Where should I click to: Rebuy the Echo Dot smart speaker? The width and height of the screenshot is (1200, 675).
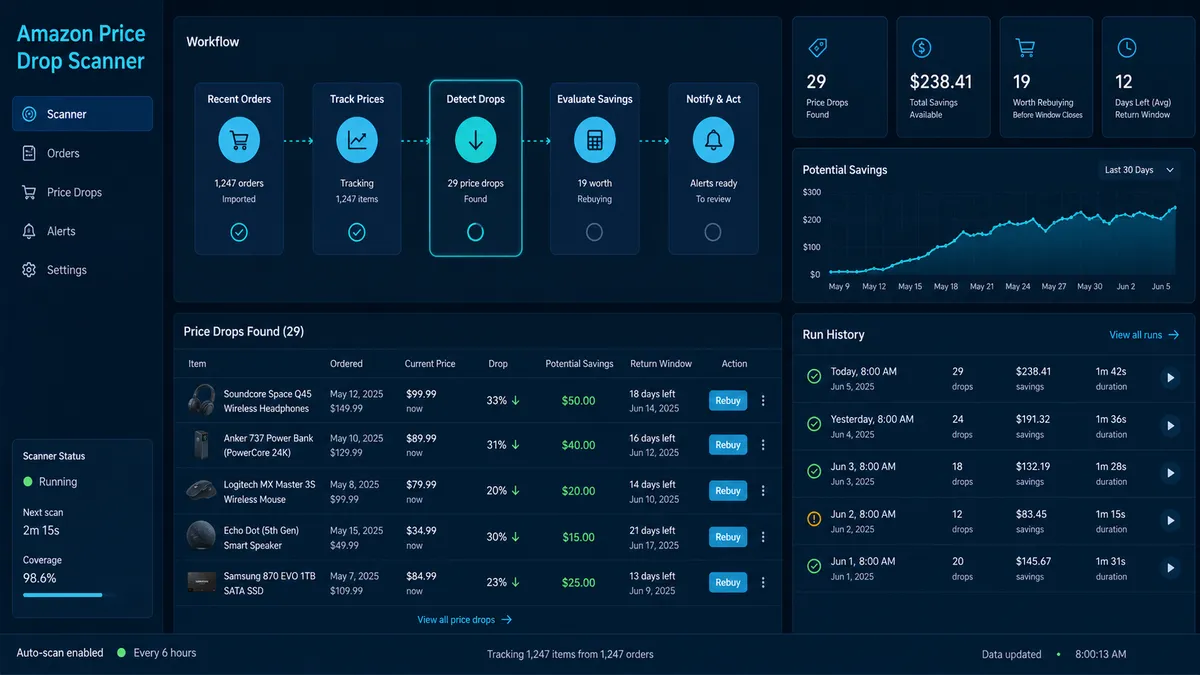click(728, 537)
